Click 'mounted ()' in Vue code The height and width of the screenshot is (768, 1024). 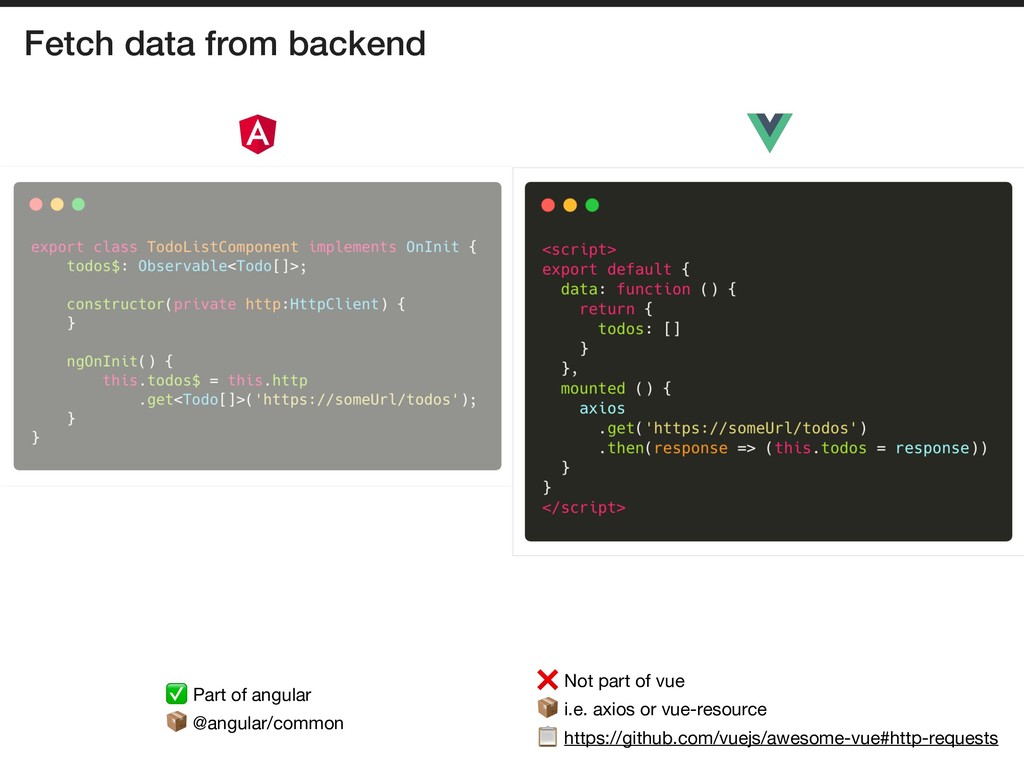tap(607, 388)
